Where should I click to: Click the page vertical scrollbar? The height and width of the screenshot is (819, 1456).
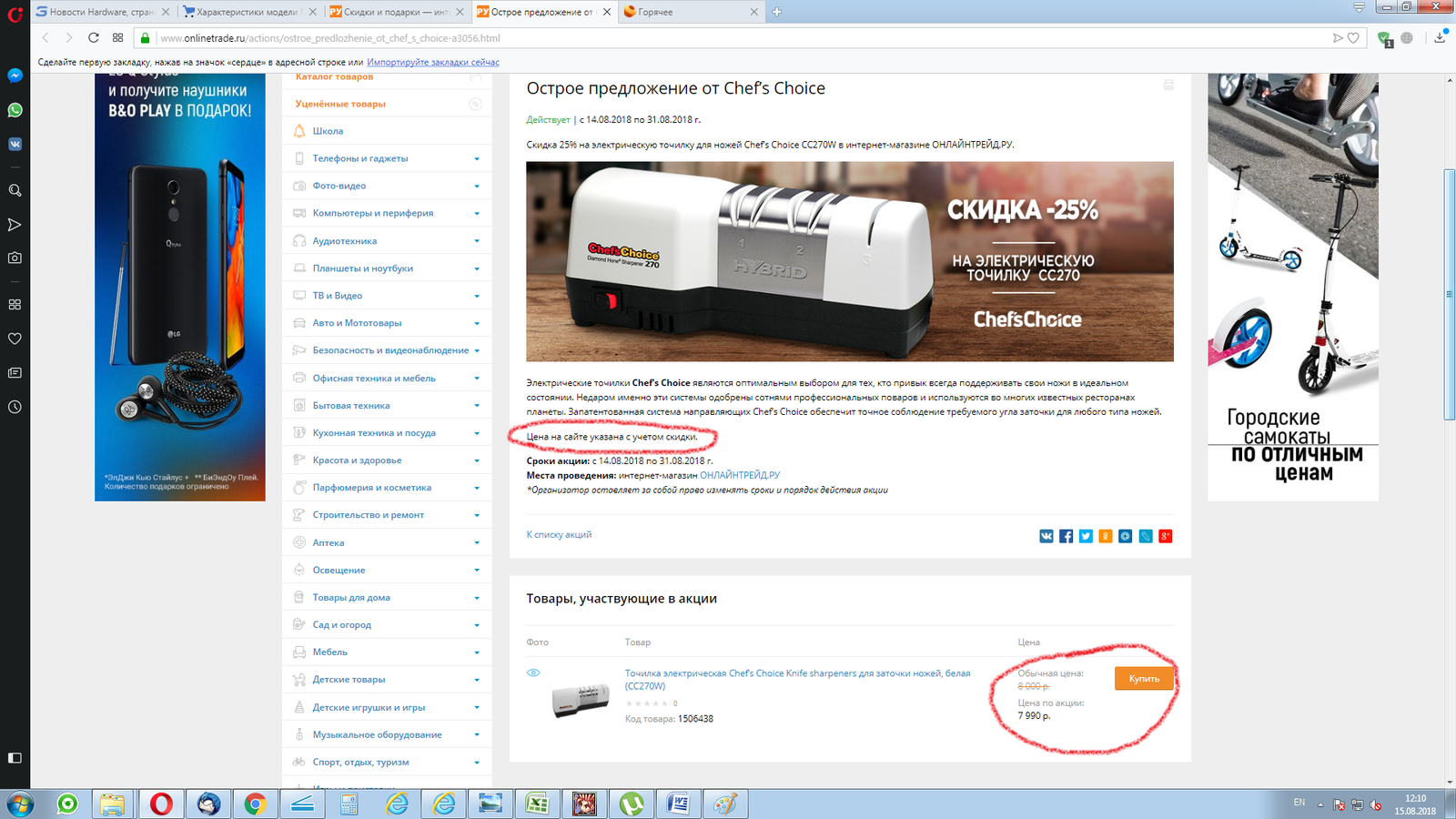(x=1450, y=294)
